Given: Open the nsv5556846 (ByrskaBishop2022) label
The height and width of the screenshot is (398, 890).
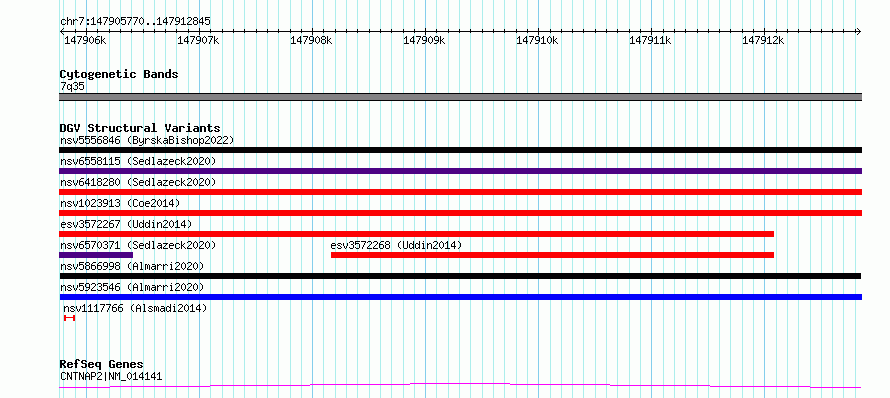Looking at the screenshot, I should click(x=147, y=140).
